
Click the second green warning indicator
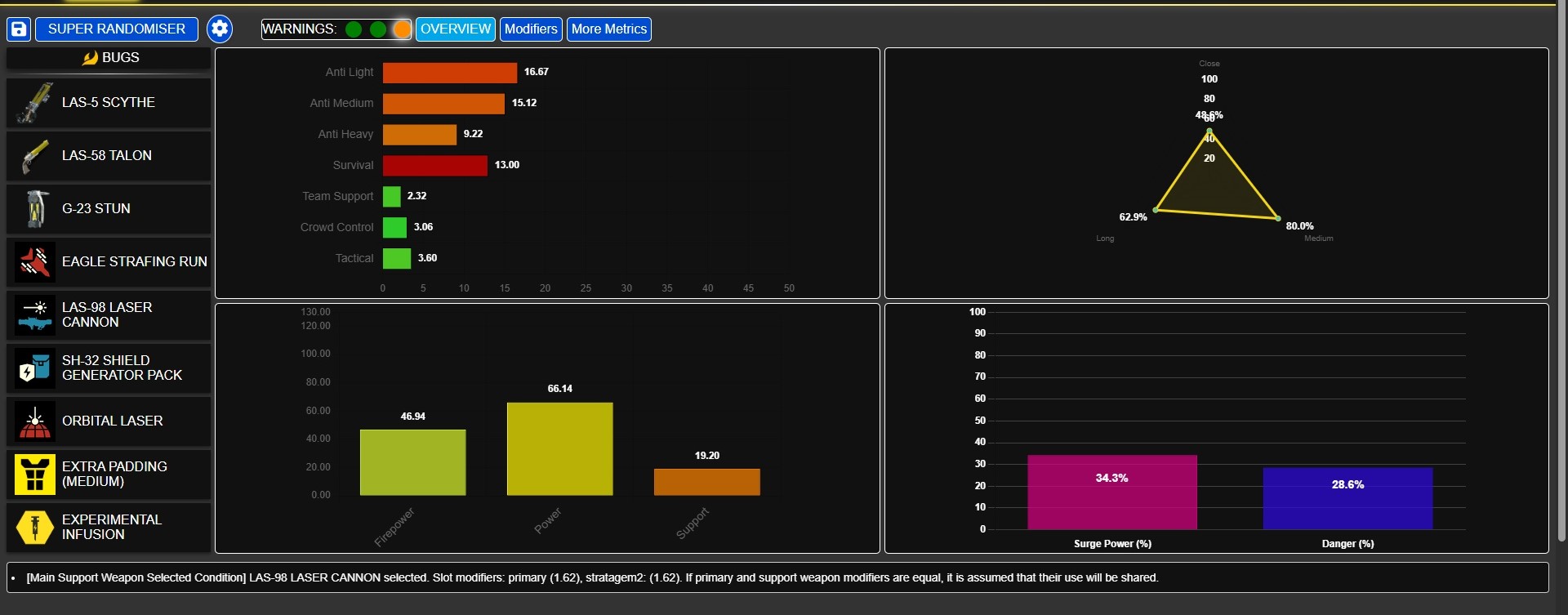tap(378, 29)
